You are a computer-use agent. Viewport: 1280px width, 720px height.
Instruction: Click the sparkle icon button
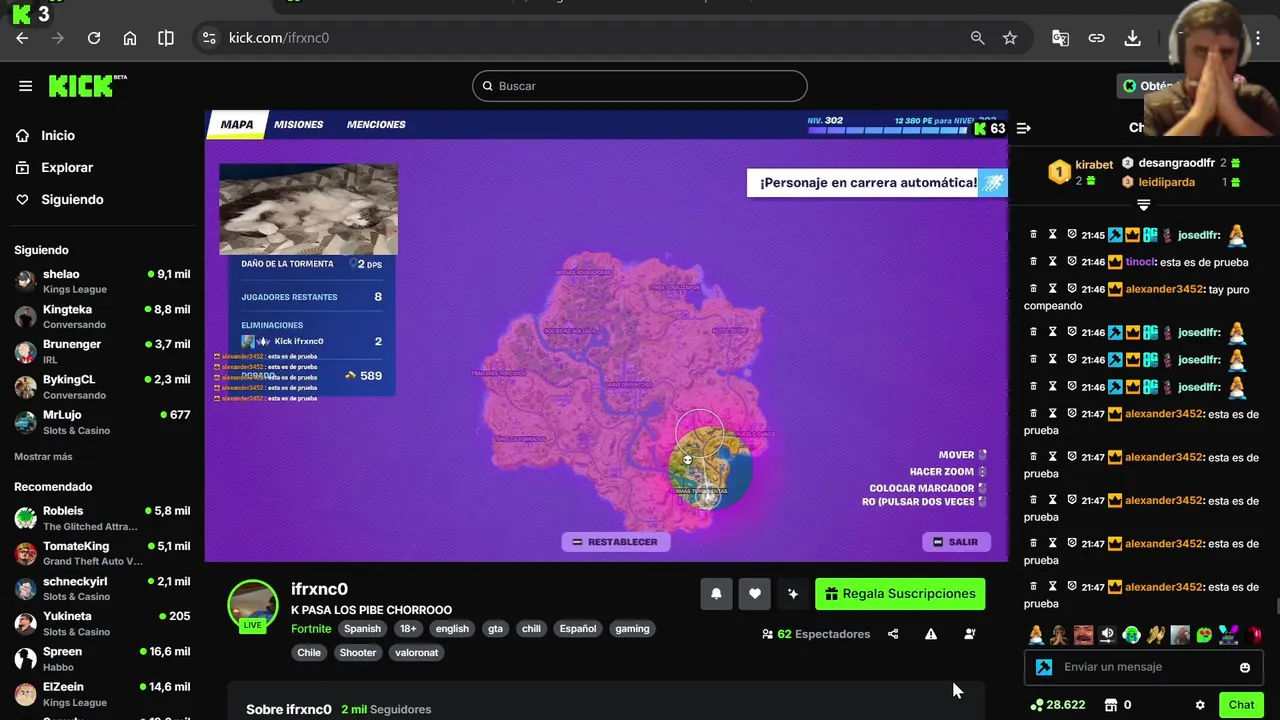point(793,594)
